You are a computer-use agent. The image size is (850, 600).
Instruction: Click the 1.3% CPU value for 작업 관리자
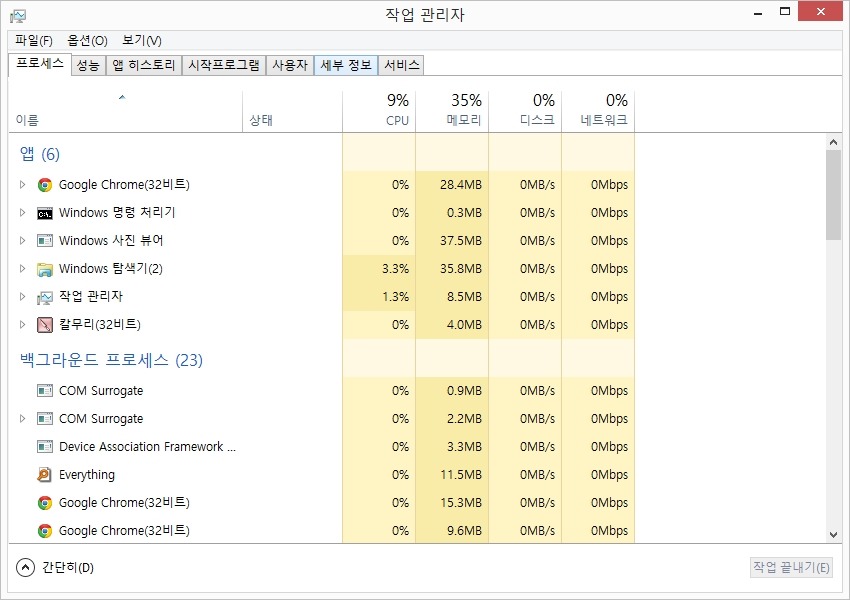(395, 297)
